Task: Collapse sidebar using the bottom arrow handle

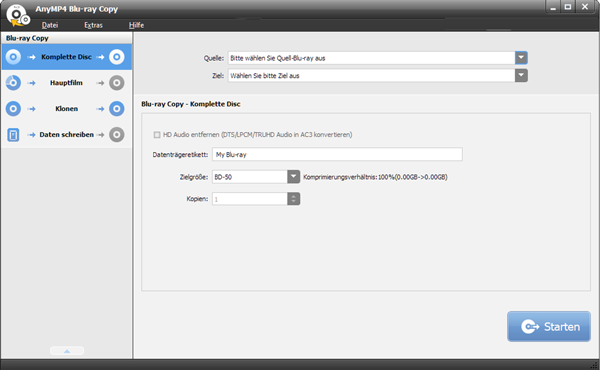Action: pos(67,351)
